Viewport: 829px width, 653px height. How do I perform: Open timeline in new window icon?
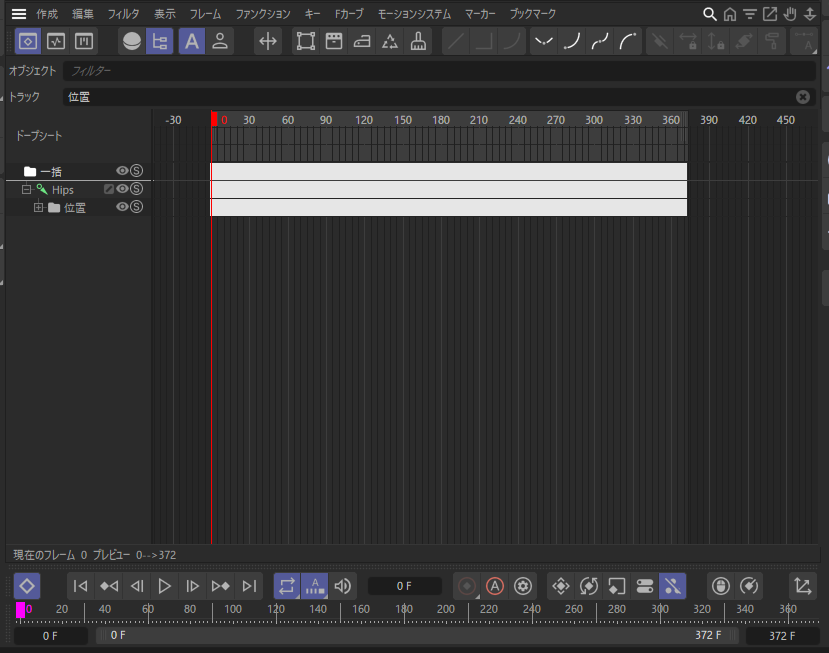click(770, 14)
